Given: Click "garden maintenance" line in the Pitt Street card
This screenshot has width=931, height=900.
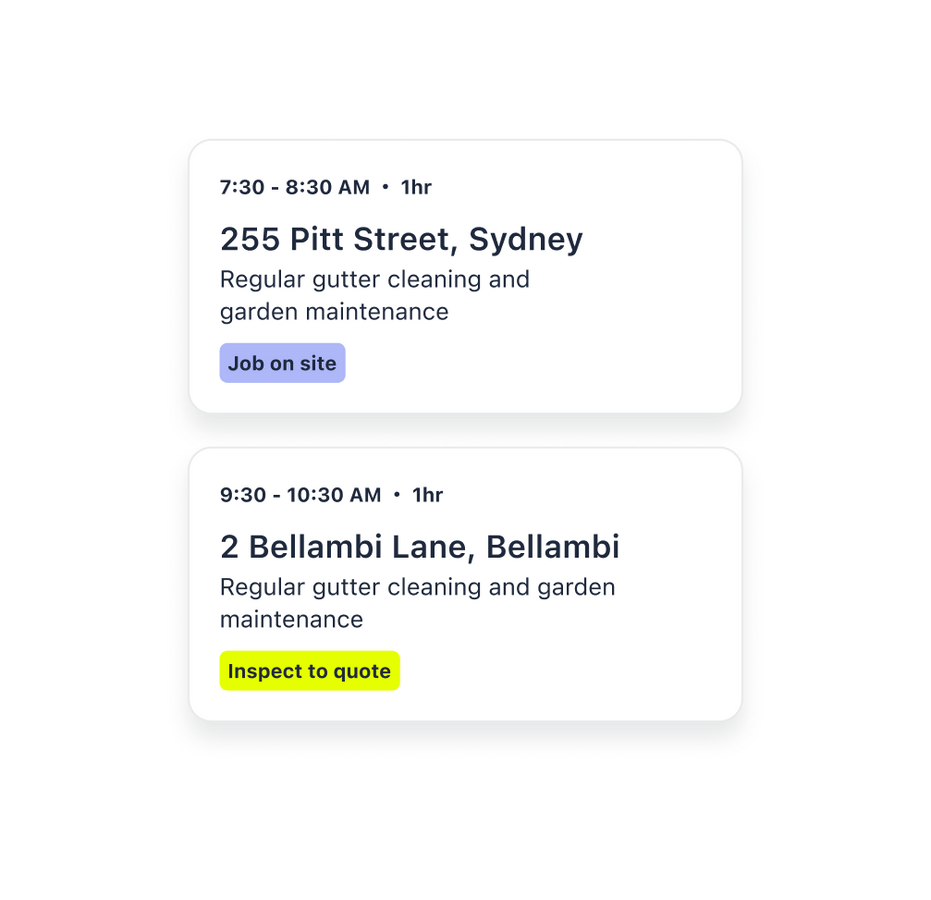Looking at the screenshot, I should point(334,312).
